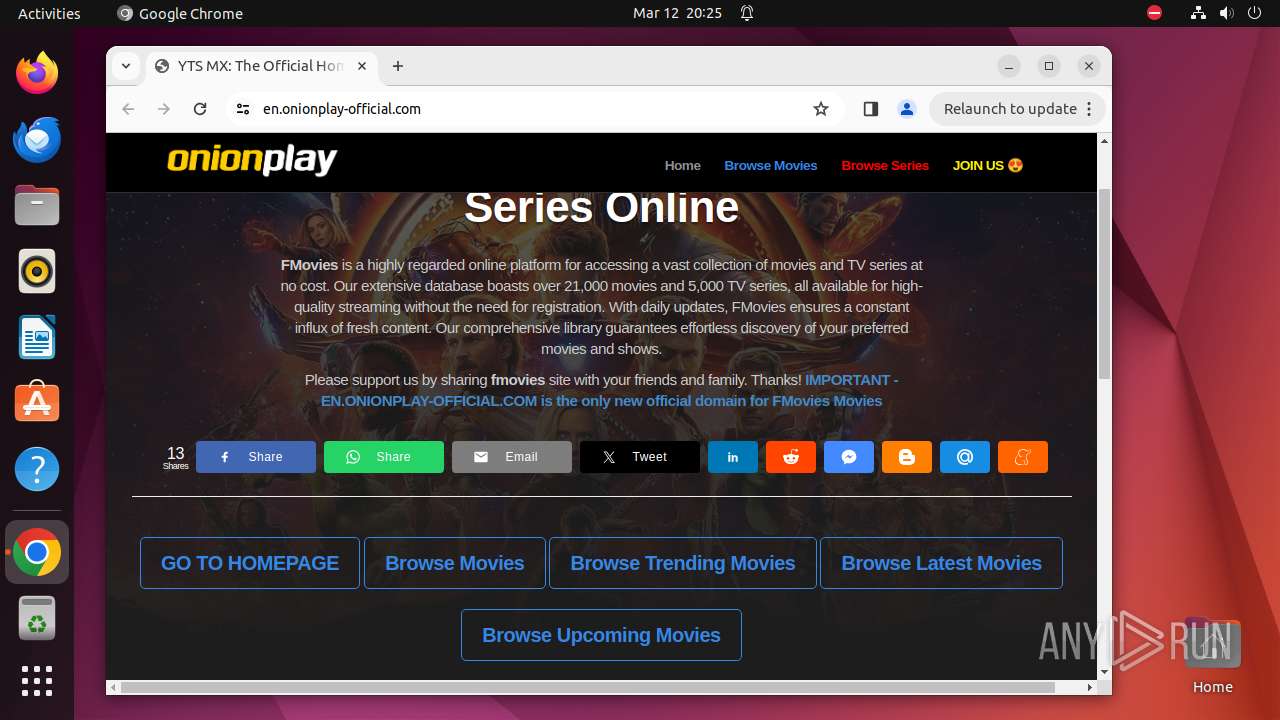The width and height of the screenshot is (1280, 720).
Task: Share via Mail.ru @ icon button
Action: click(965, 457)
